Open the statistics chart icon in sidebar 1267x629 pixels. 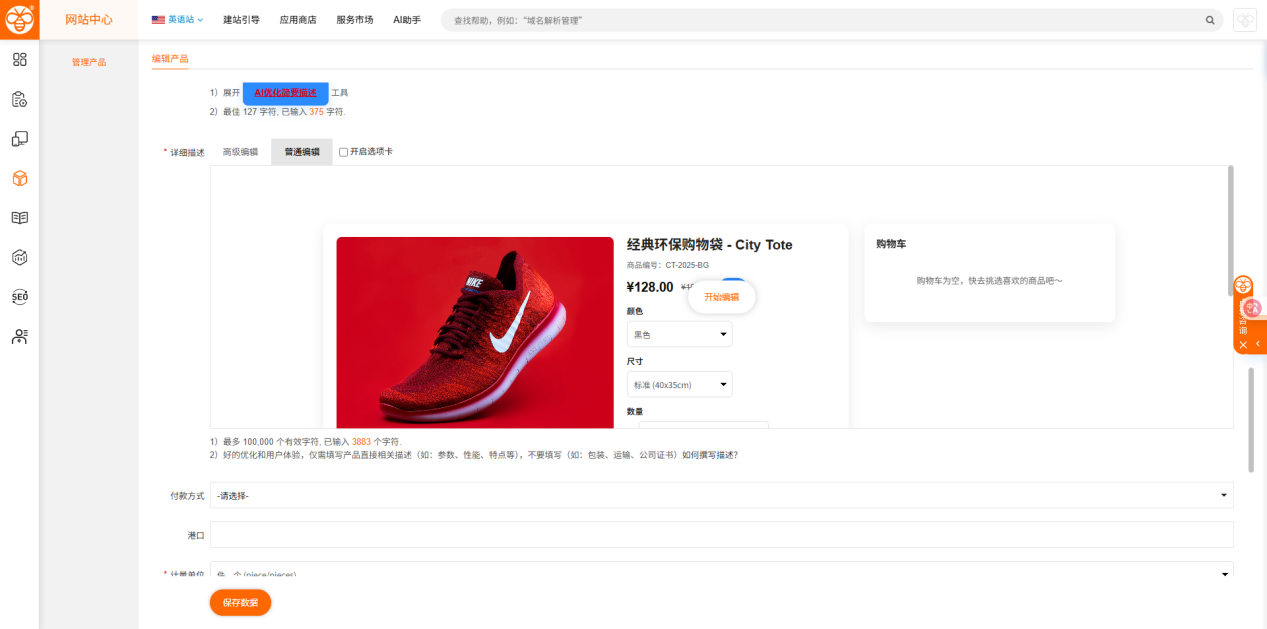click(x=19, y=257)
